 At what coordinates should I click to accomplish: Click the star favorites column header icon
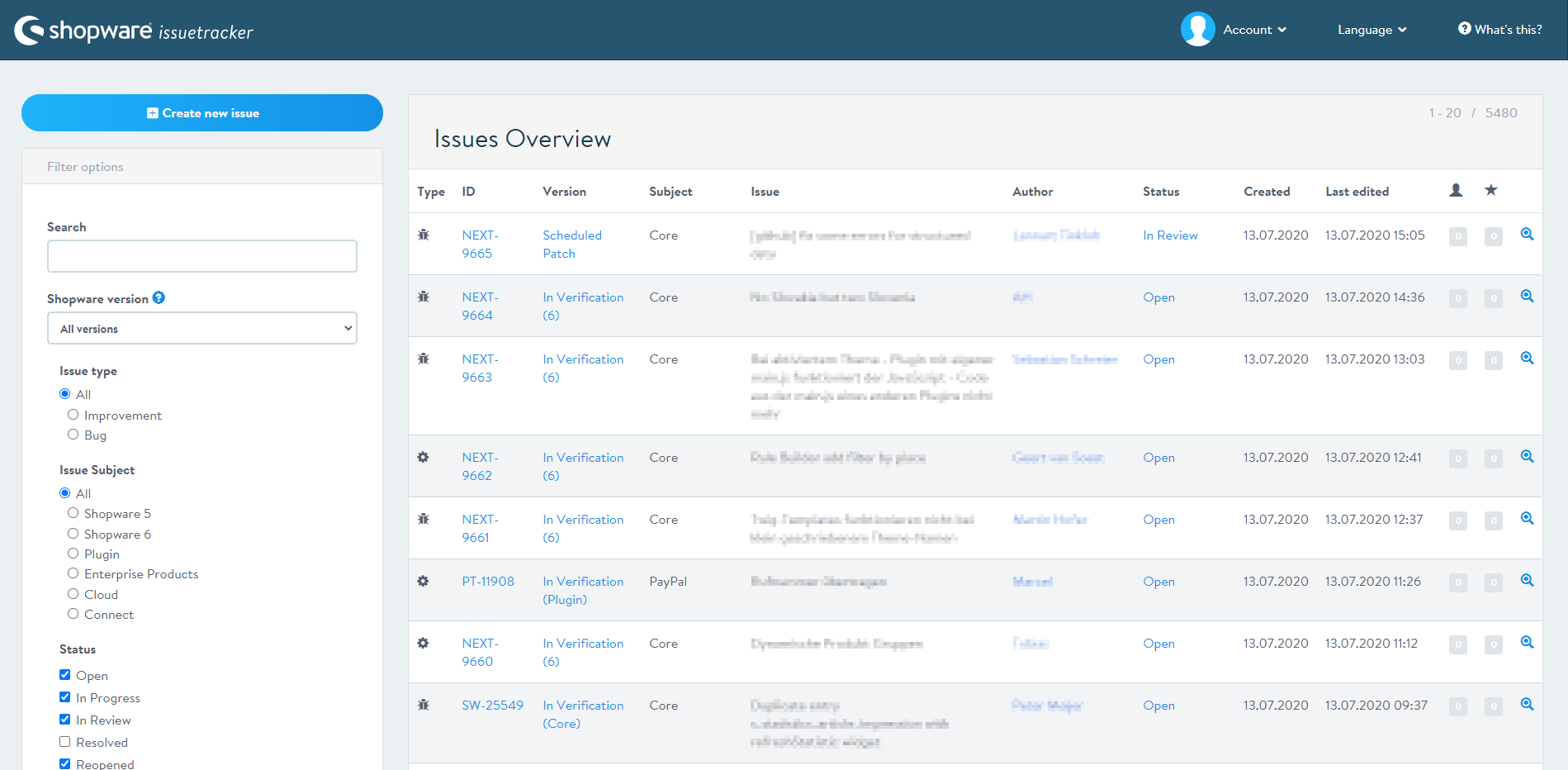(1490, 191)
